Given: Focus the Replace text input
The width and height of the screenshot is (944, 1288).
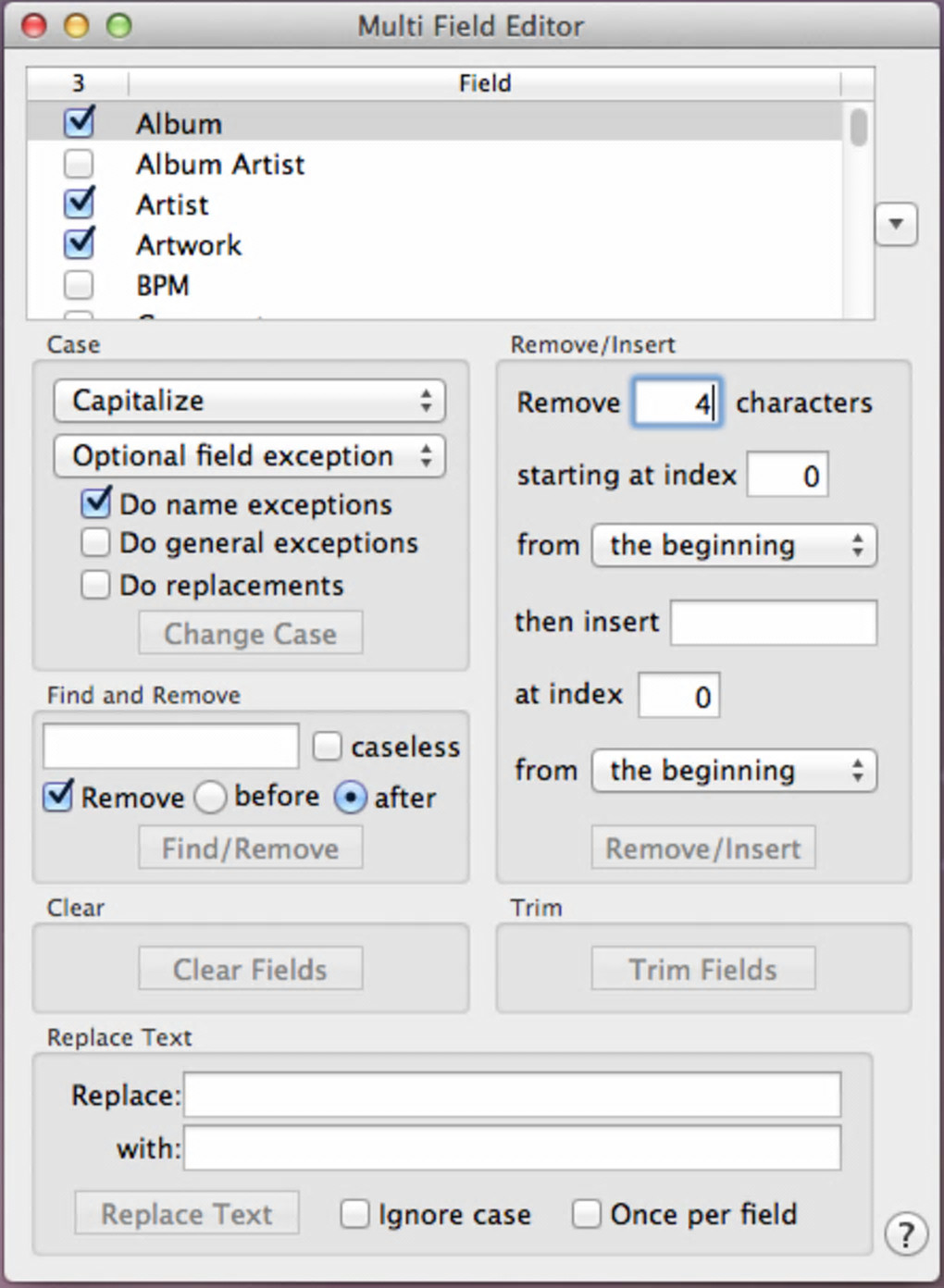Looking at the screenshot, I should [512, 1096].
